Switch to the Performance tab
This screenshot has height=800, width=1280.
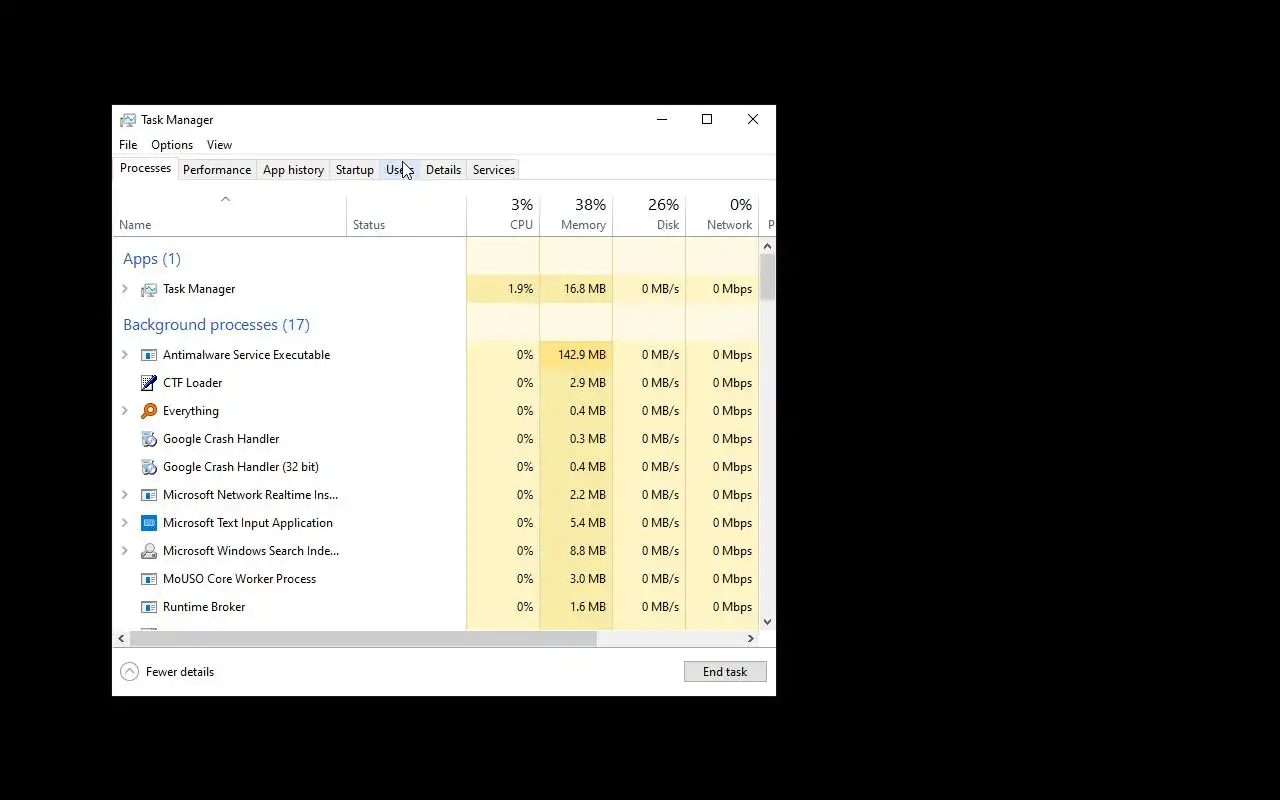click(x=217, y=170)
